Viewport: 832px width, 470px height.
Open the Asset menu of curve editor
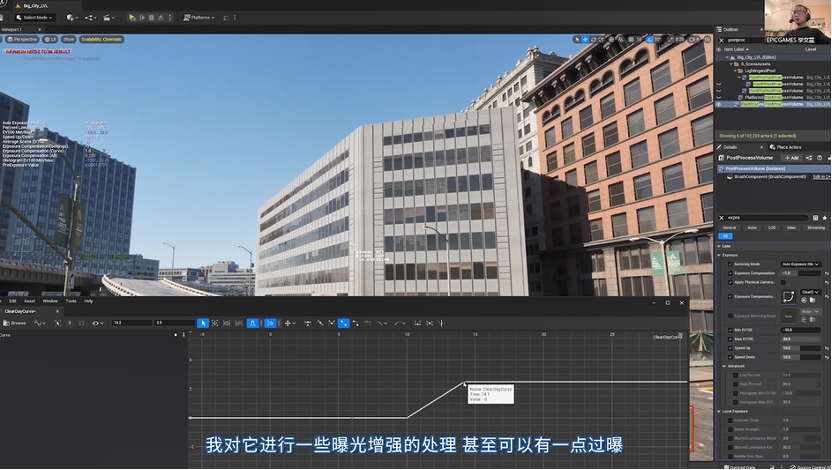(x=30, y=301)
